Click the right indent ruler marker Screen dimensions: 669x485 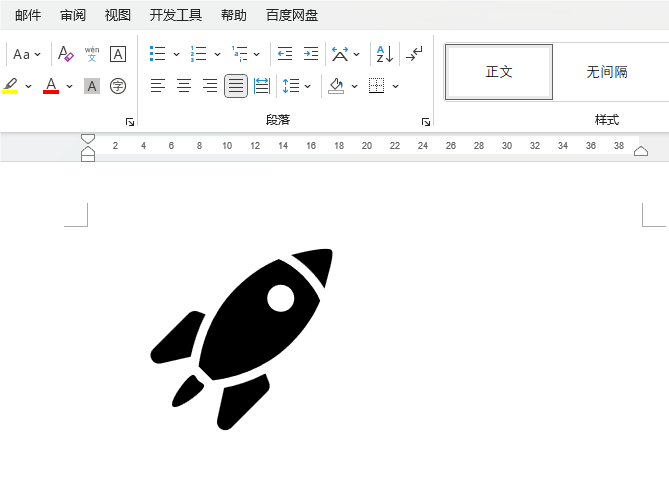tap(641, 151)
